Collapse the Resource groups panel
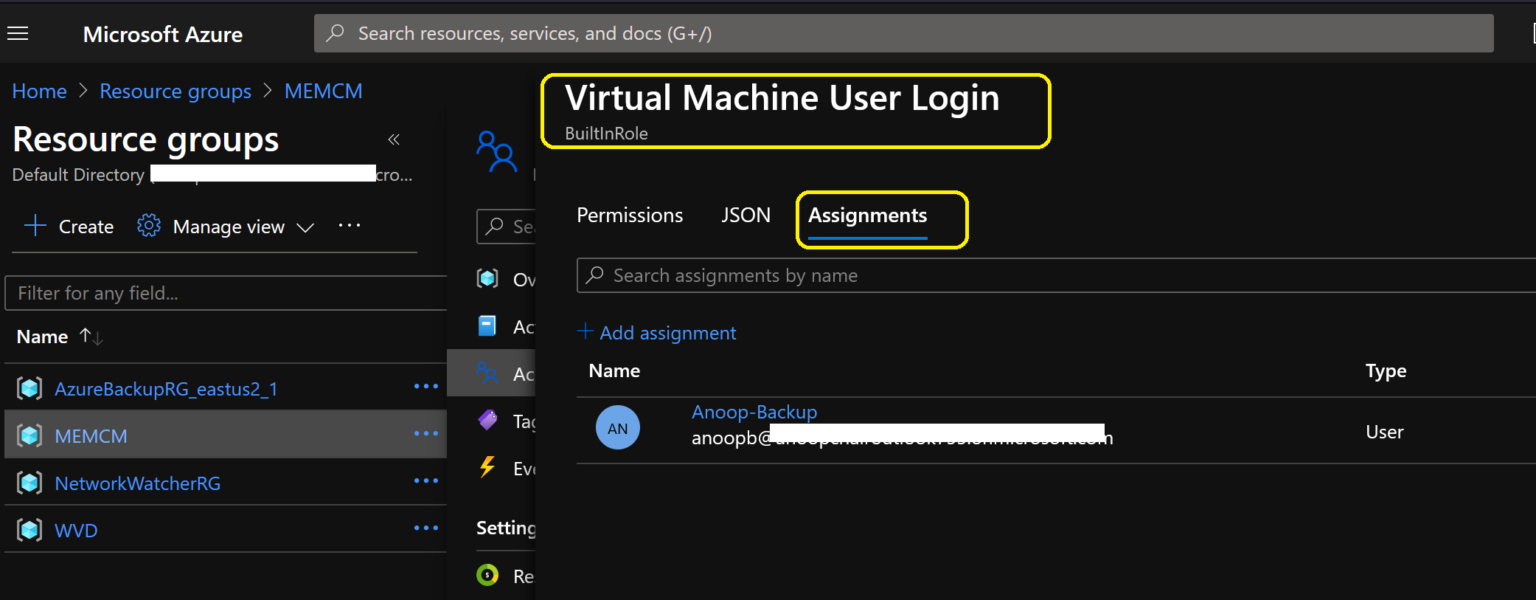This screenshot has height=600, width=1536. click(394, 140)
